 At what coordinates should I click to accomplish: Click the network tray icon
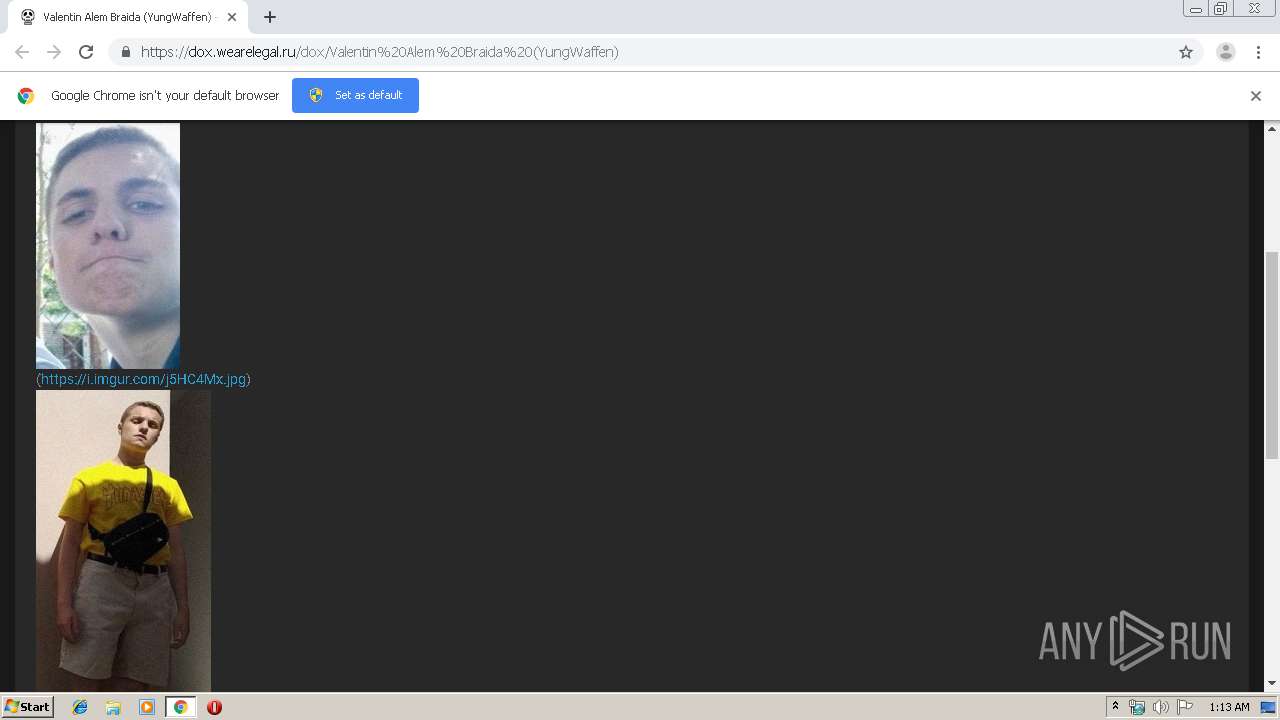click(1137, 707)
